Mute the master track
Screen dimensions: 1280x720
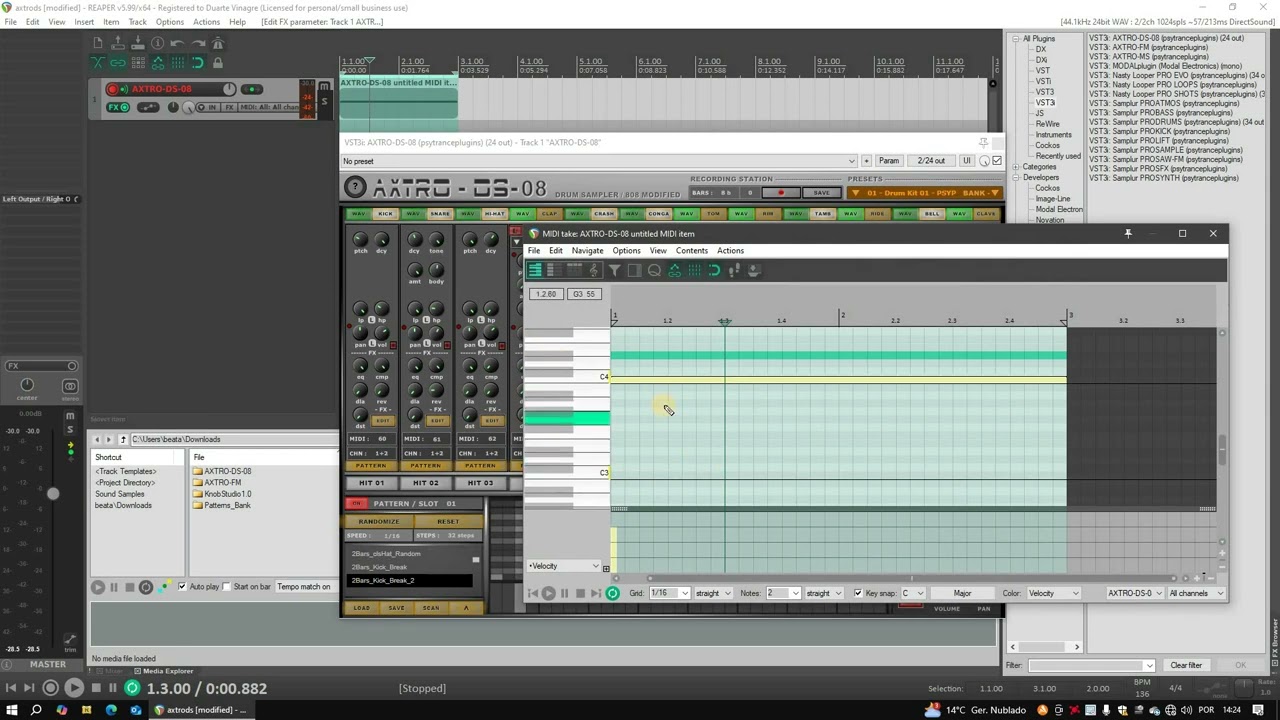[70, 416]
